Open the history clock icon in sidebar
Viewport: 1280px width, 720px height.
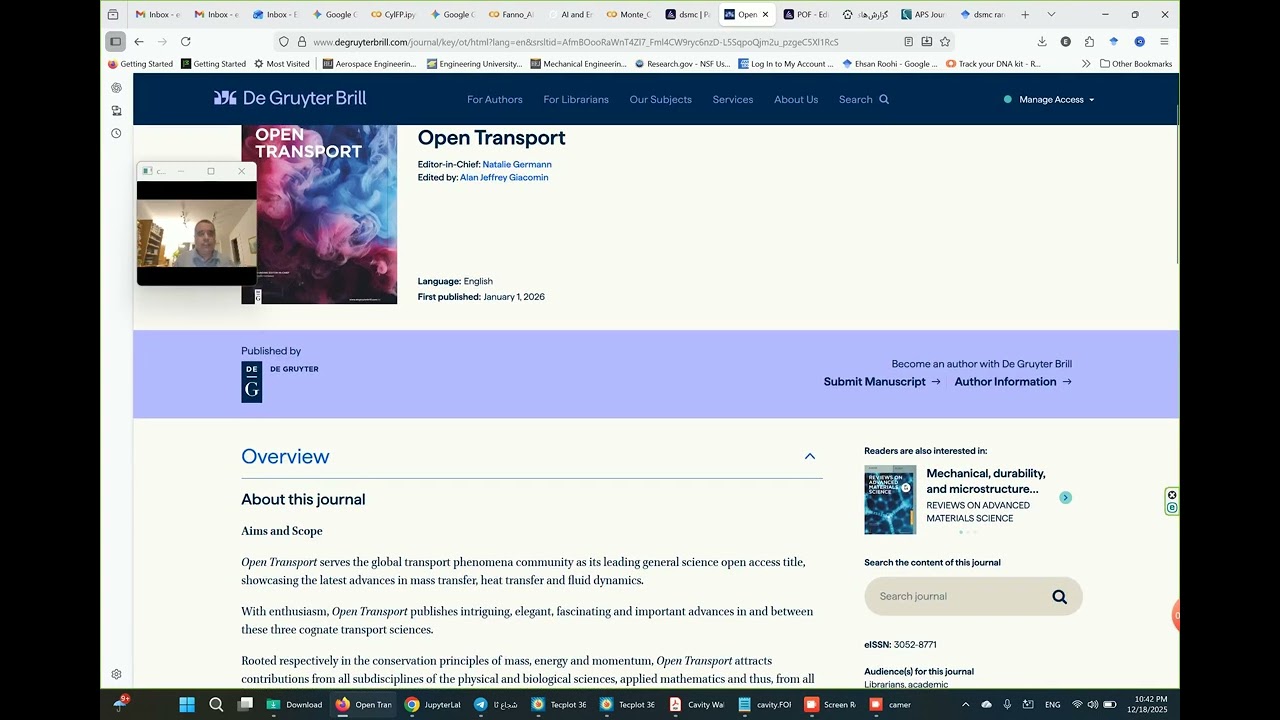tap(116, 133)
